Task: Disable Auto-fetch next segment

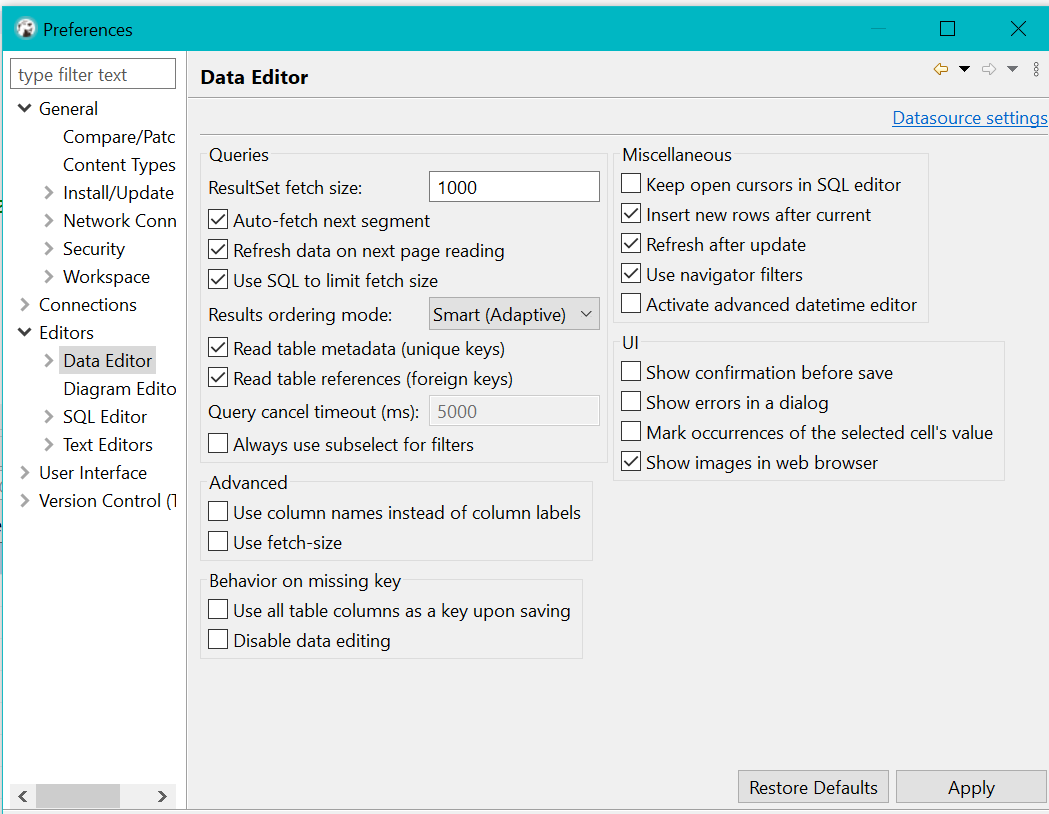Action: (217, 220)
